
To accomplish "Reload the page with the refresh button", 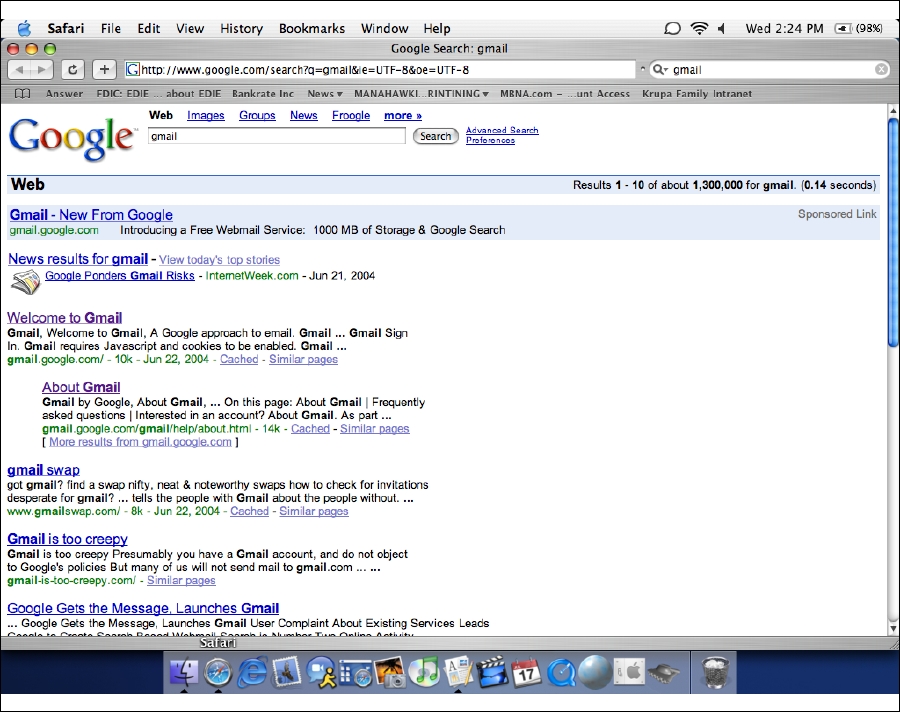I will [x=72, y=69].
